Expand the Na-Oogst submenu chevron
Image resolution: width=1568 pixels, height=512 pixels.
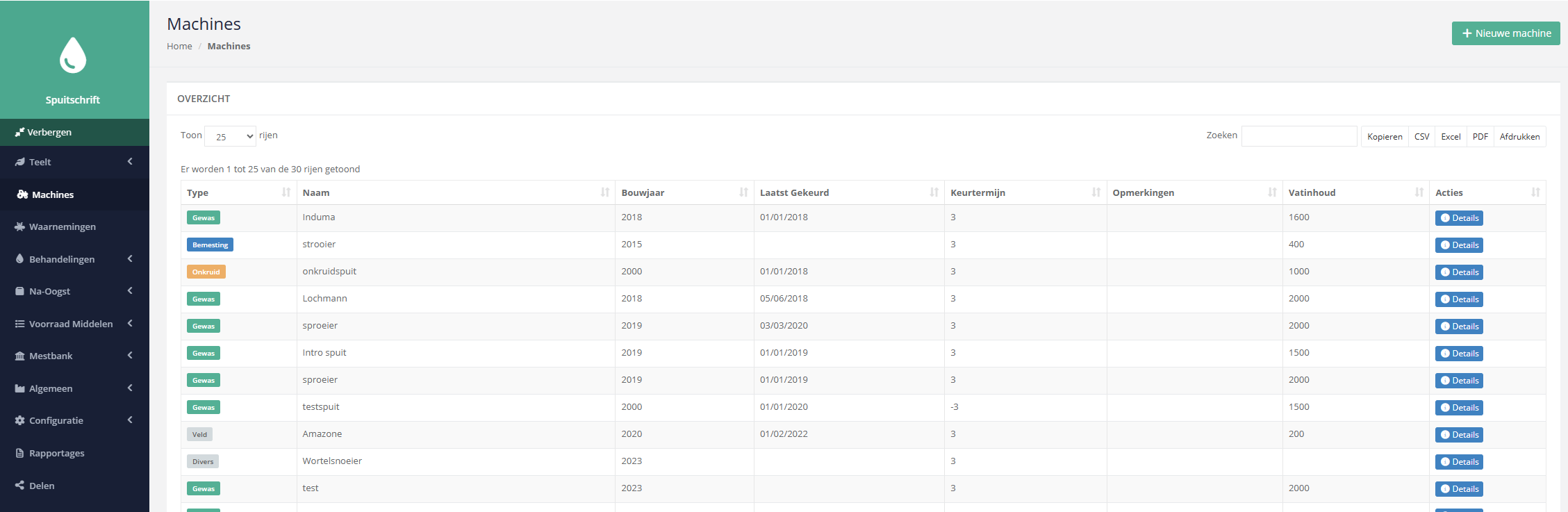[130, 290]
